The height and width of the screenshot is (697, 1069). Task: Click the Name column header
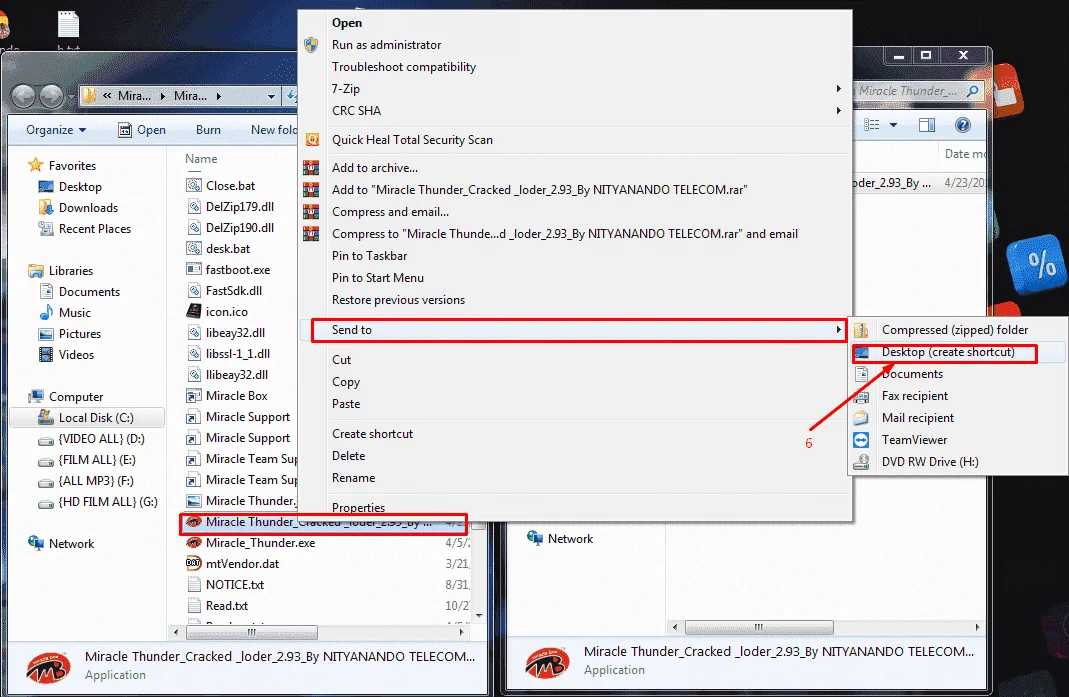(x=201, y=159)
